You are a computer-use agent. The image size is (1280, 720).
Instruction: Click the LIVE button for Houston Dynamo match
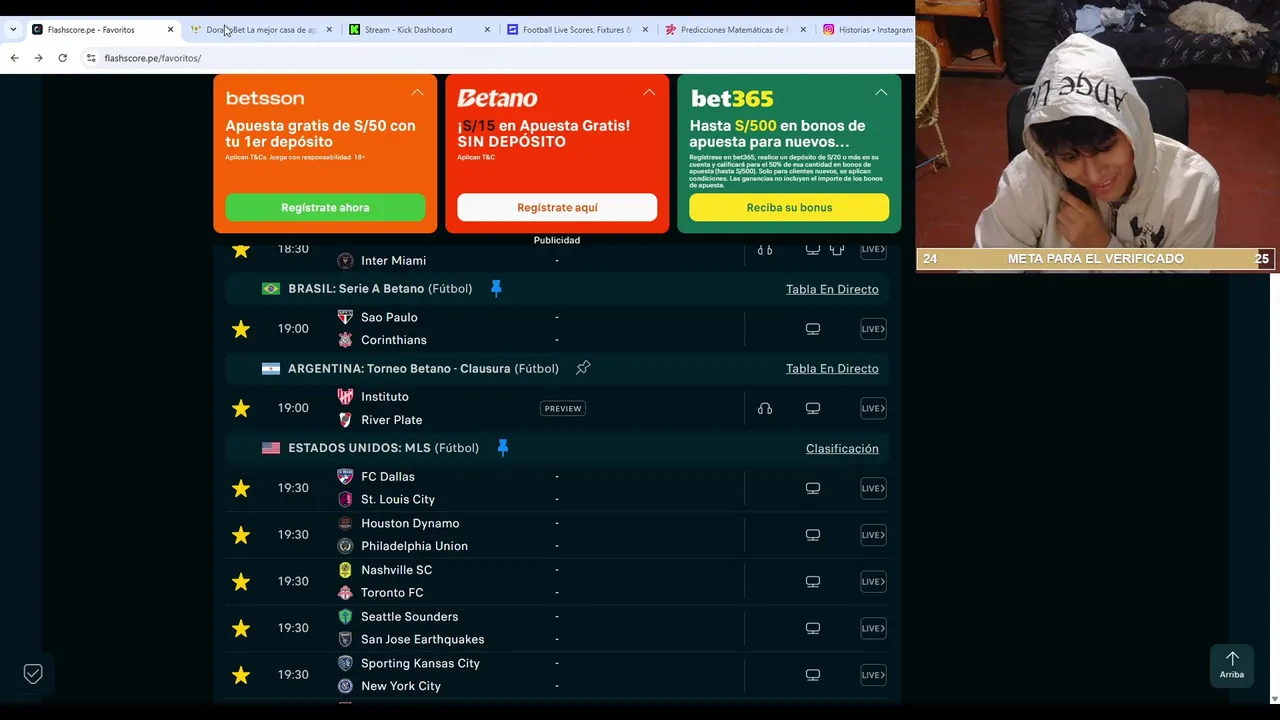click(x=873, y=535)
